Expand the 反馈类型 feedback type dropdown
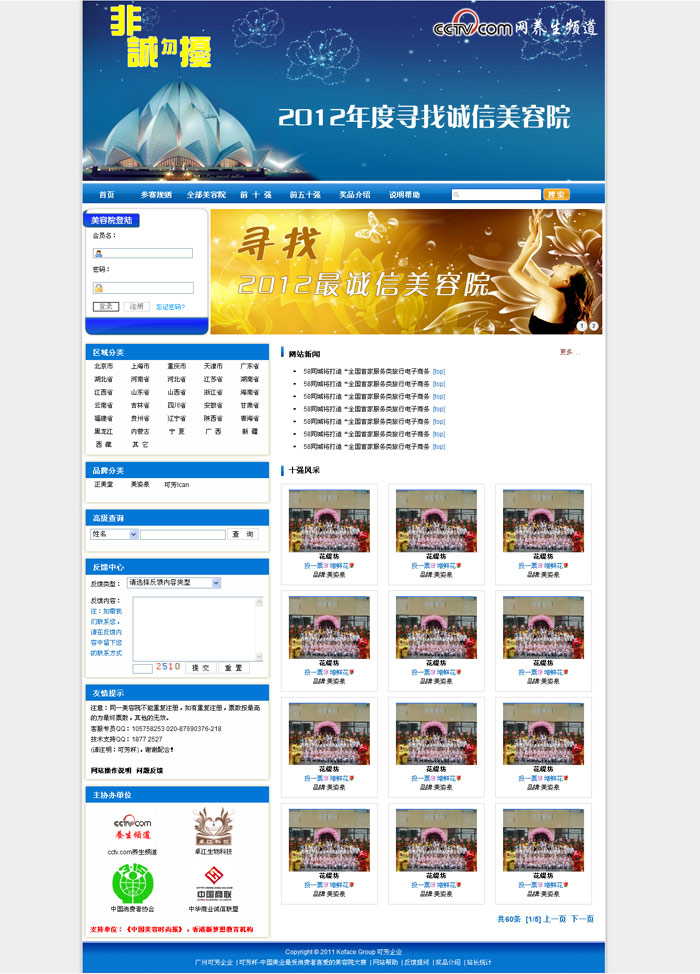The image size is (700, 974). click(216, 582)
